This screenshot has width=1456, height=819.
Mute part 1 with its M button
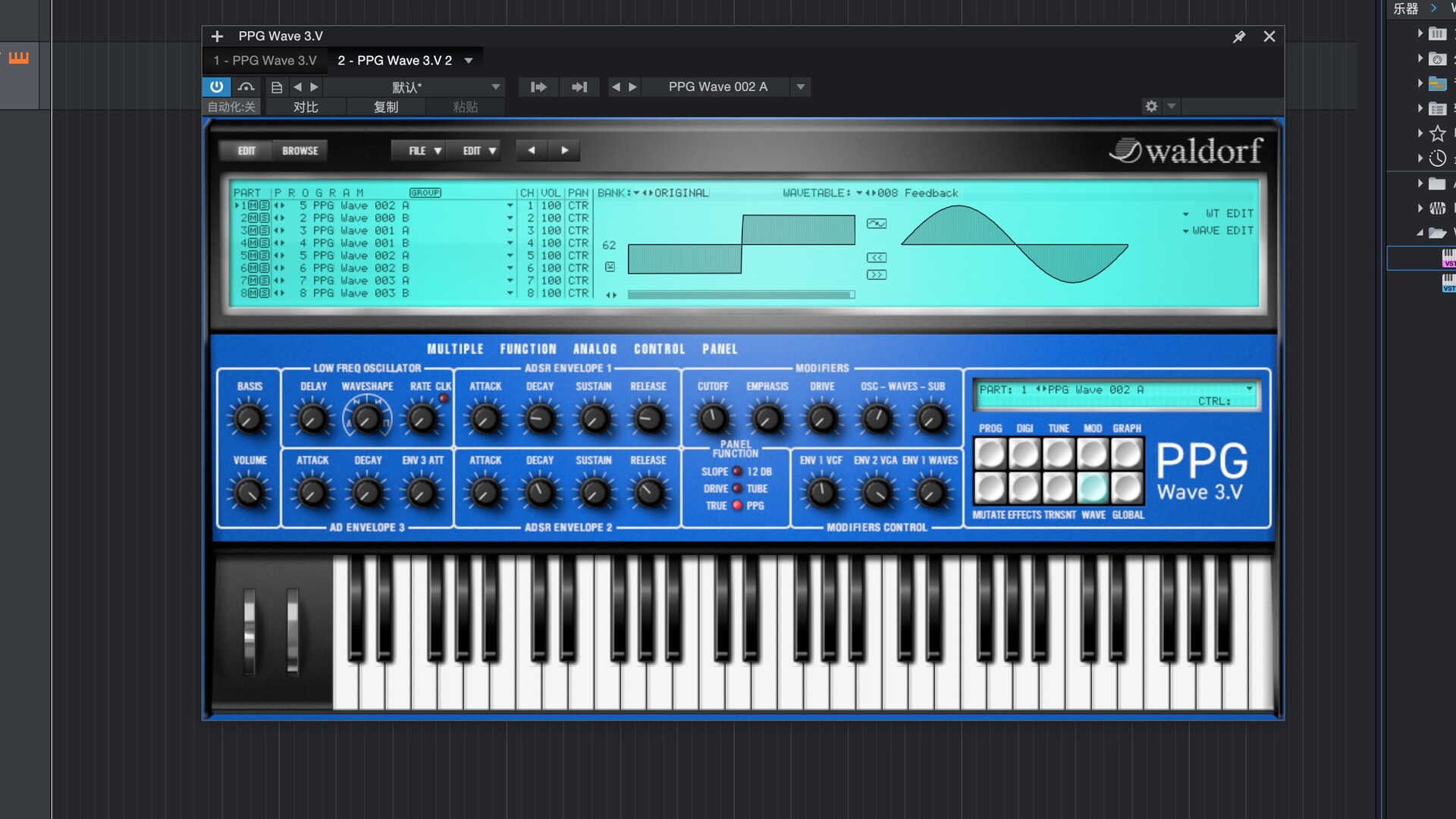click(253, 206)
